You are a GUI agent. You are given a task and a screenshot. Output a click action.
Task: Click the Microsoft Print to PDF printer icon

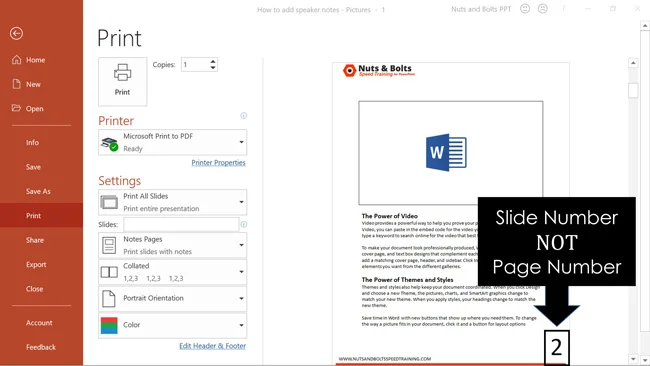109,143
